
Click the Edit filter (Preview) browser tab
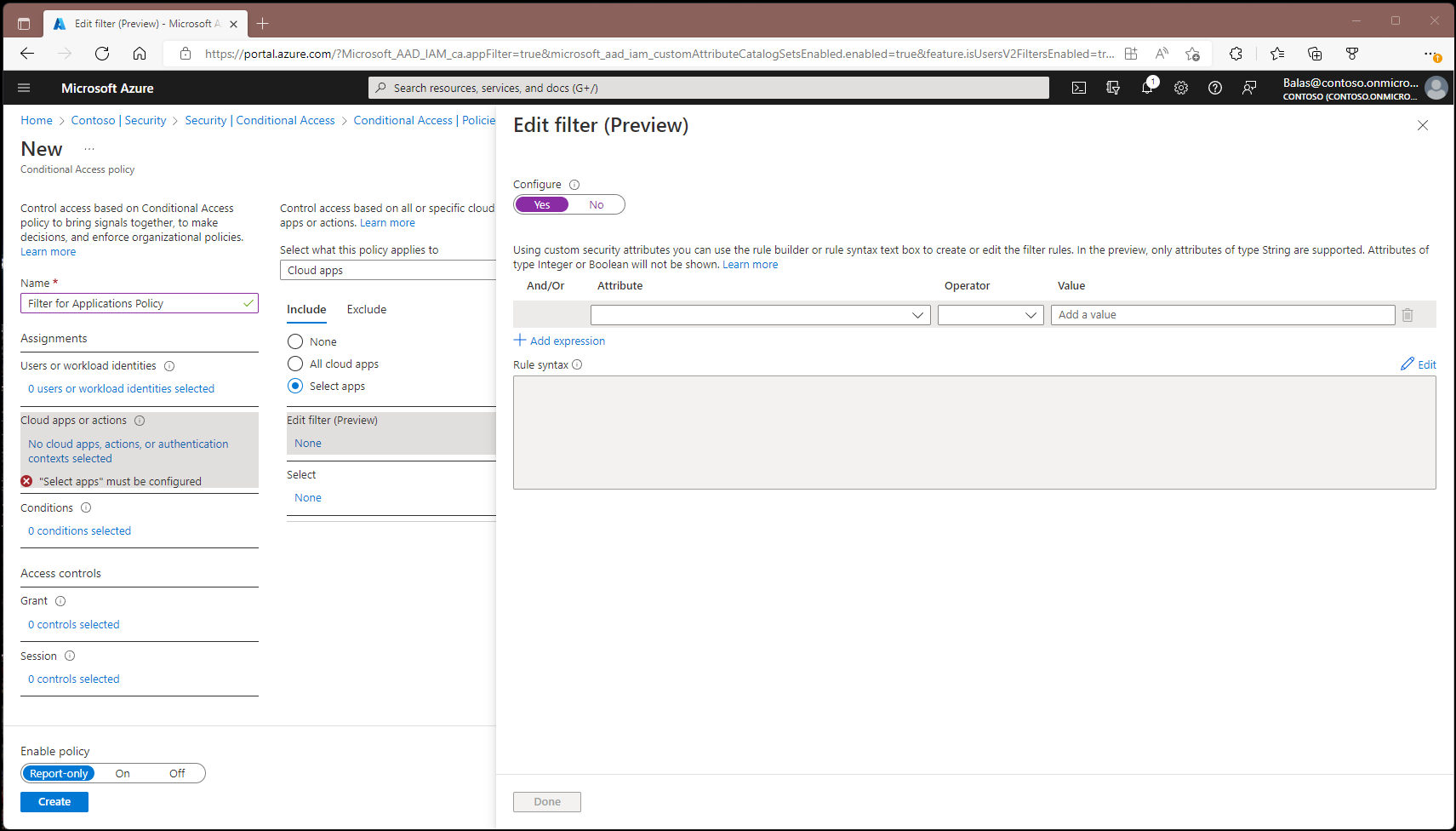click(x=145, y=24)
